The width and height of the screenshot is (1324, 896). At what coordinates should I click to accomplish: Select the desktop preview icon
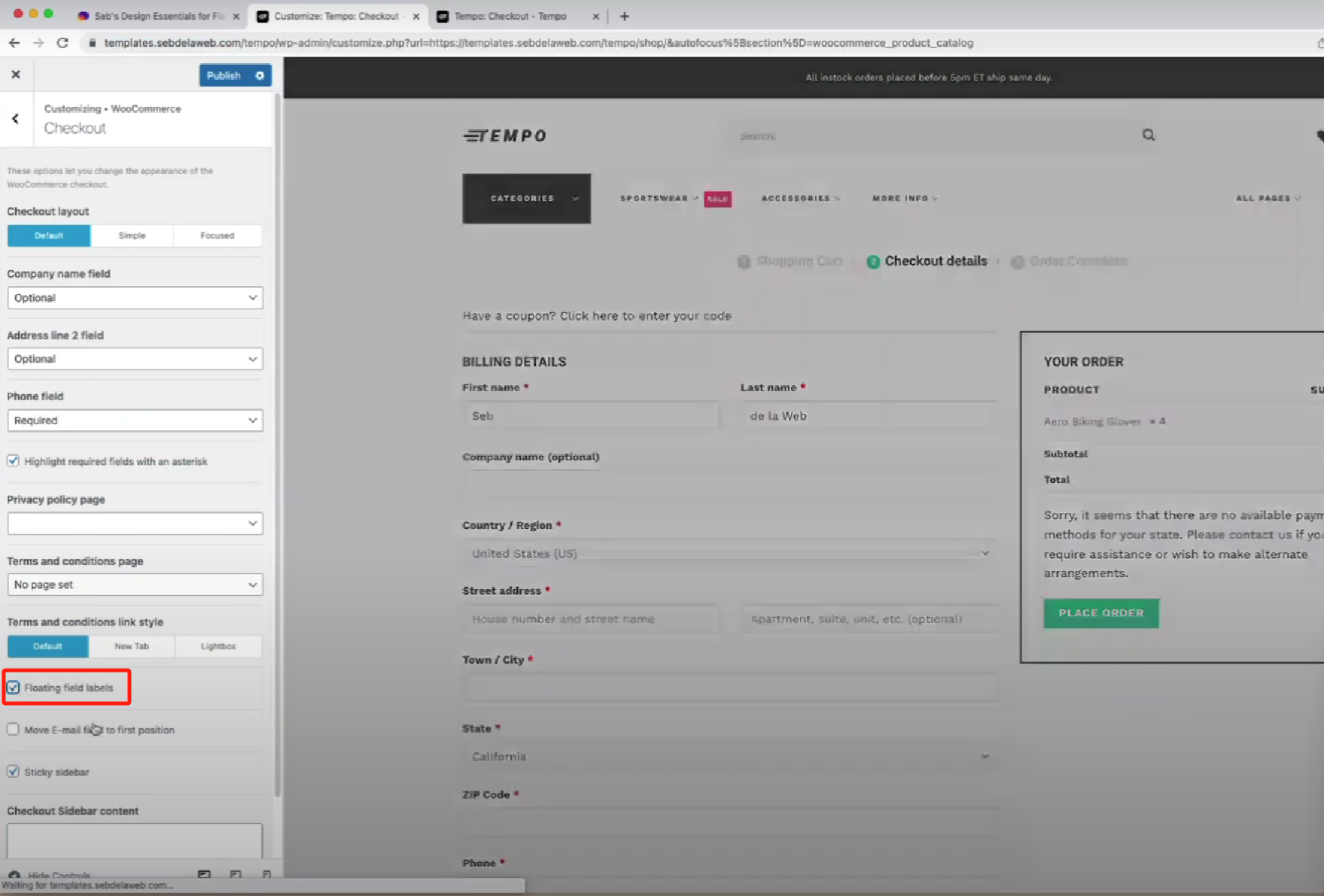pyautogui.click(x=204, y=874)
